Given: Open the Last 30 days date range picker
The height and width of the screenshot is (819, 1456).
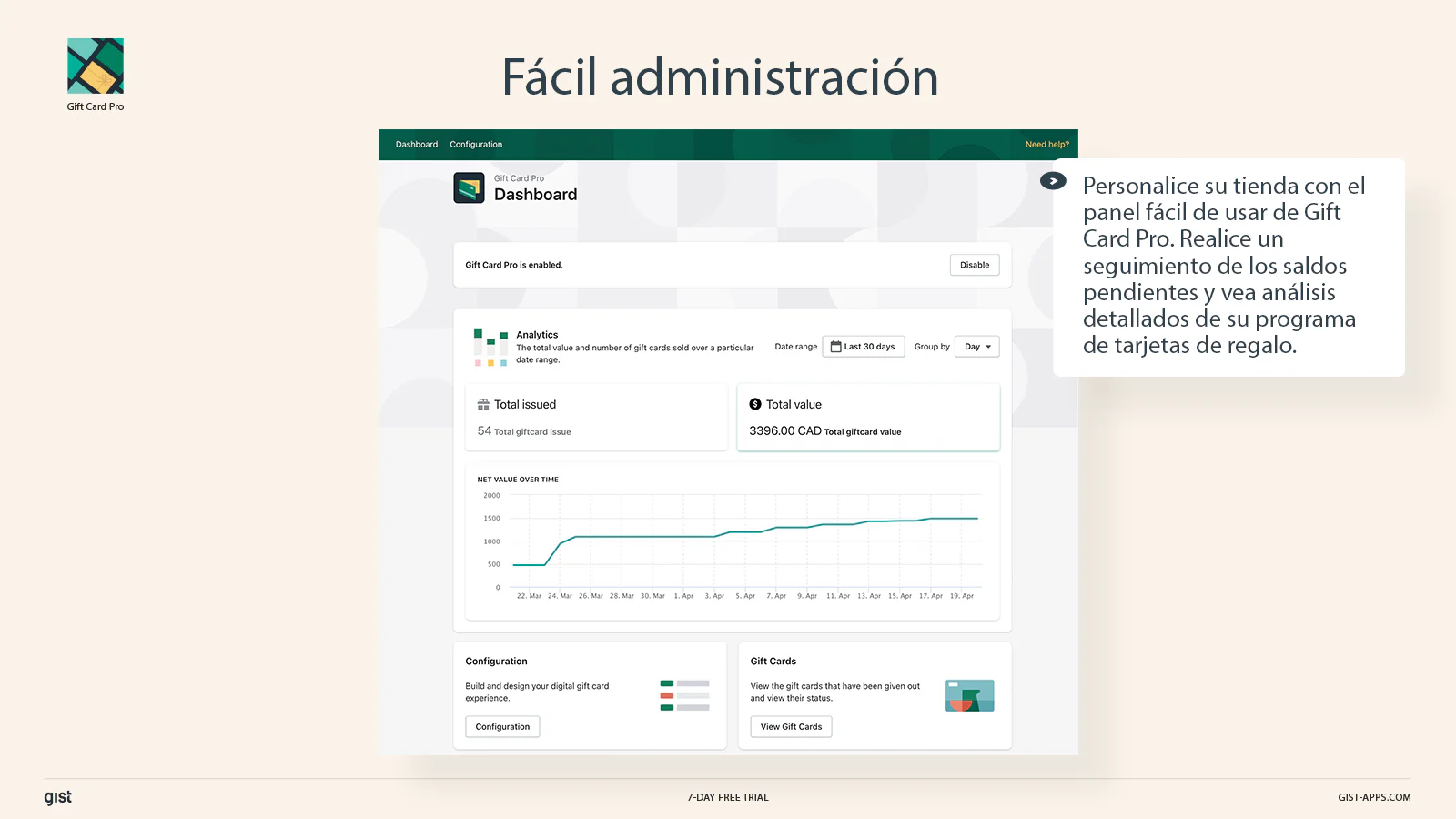Looking at the screenshot, I should tap(864, 347).
